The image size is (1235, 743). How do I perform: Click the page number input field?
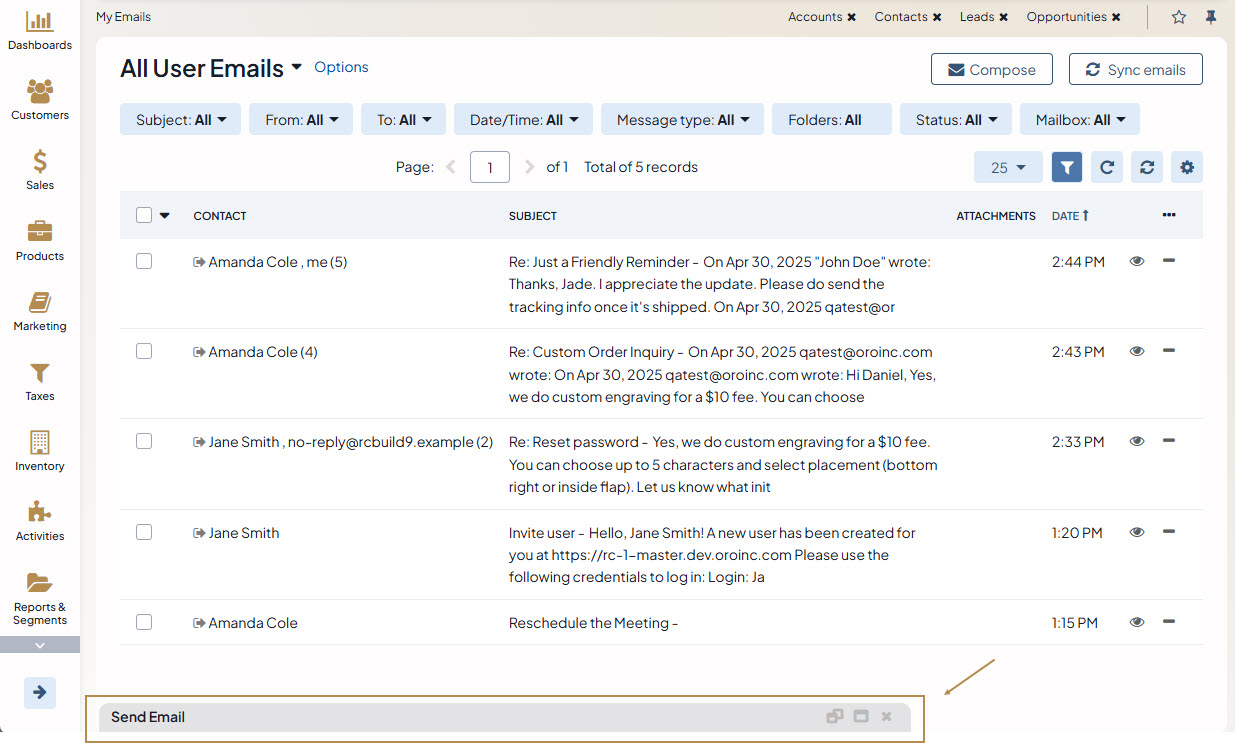coord(490,167)
